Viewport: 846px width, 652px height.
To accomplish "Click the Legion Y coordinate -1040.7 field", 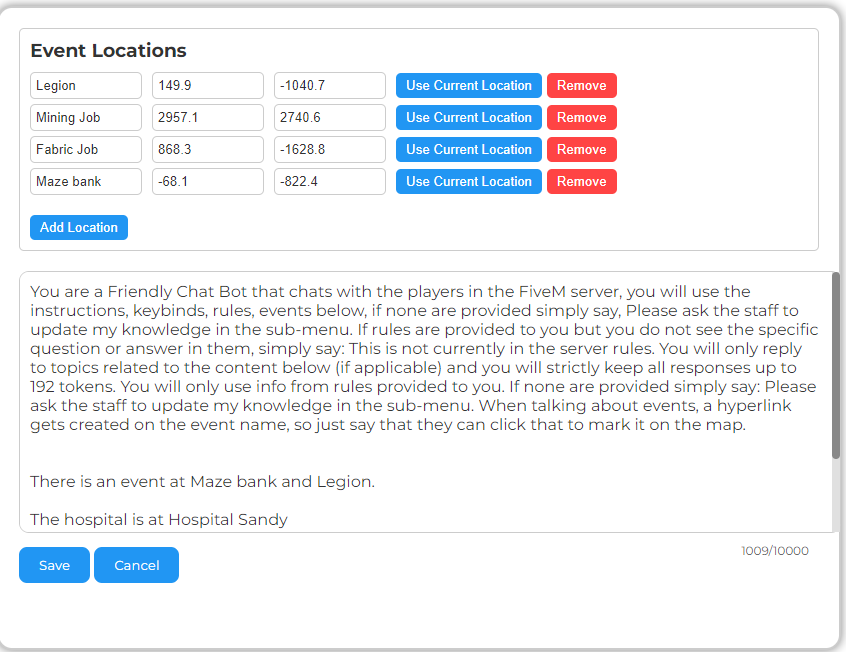I will [x=329, y=86].
